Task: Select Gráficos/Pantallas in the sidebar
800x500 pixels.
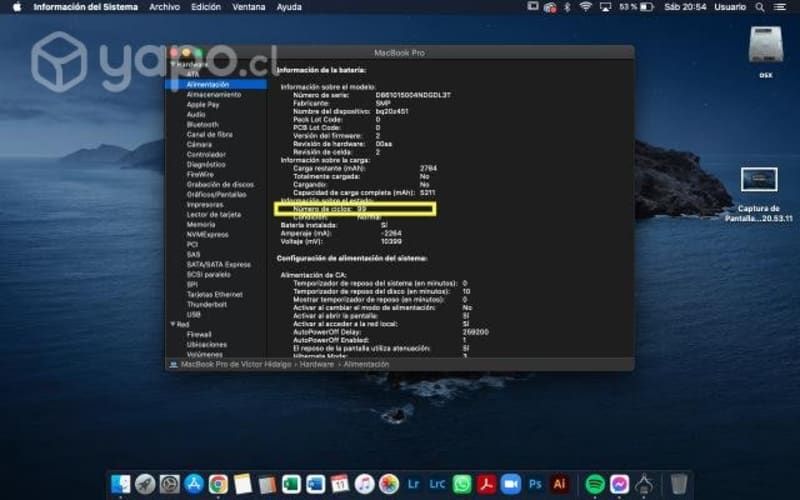Action: click(x=216, y=194)
